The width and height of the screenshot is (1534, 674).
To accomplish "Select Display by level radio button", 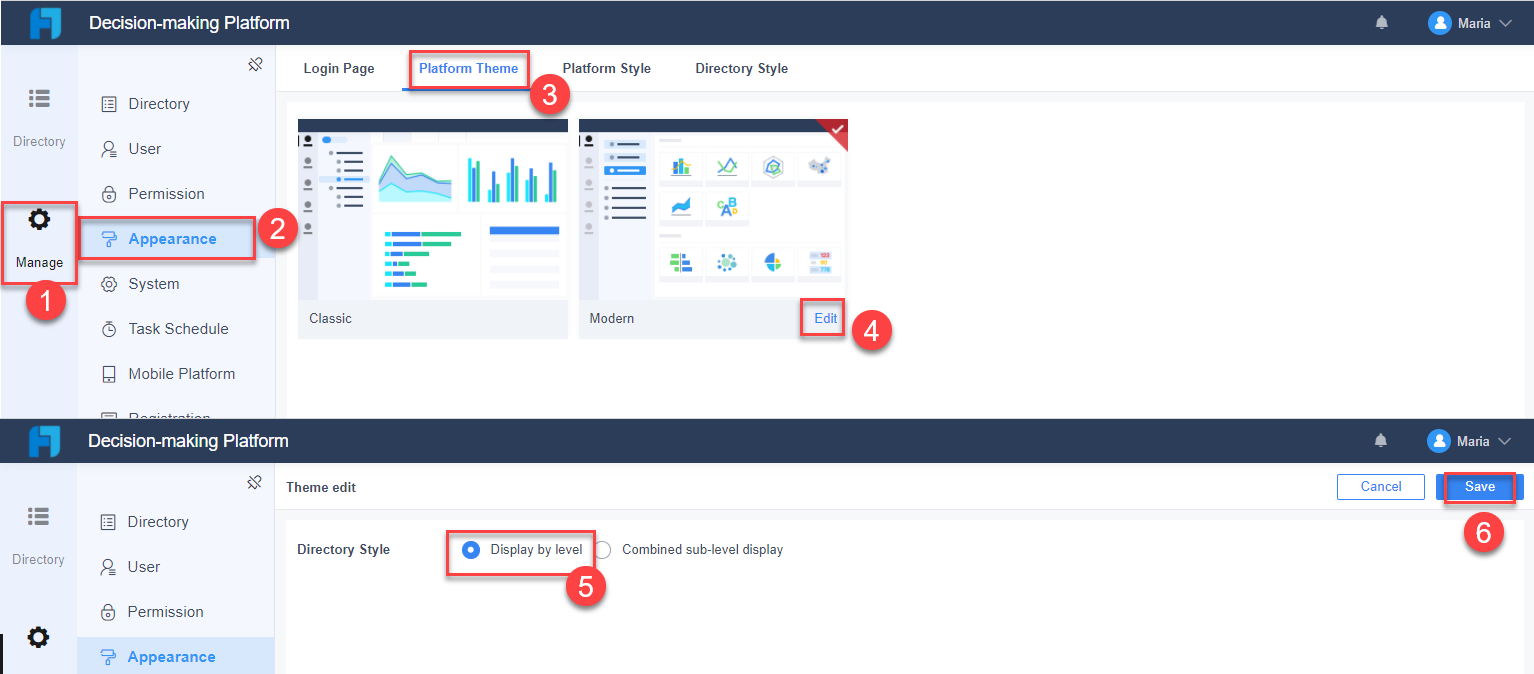I will [471, 550].
